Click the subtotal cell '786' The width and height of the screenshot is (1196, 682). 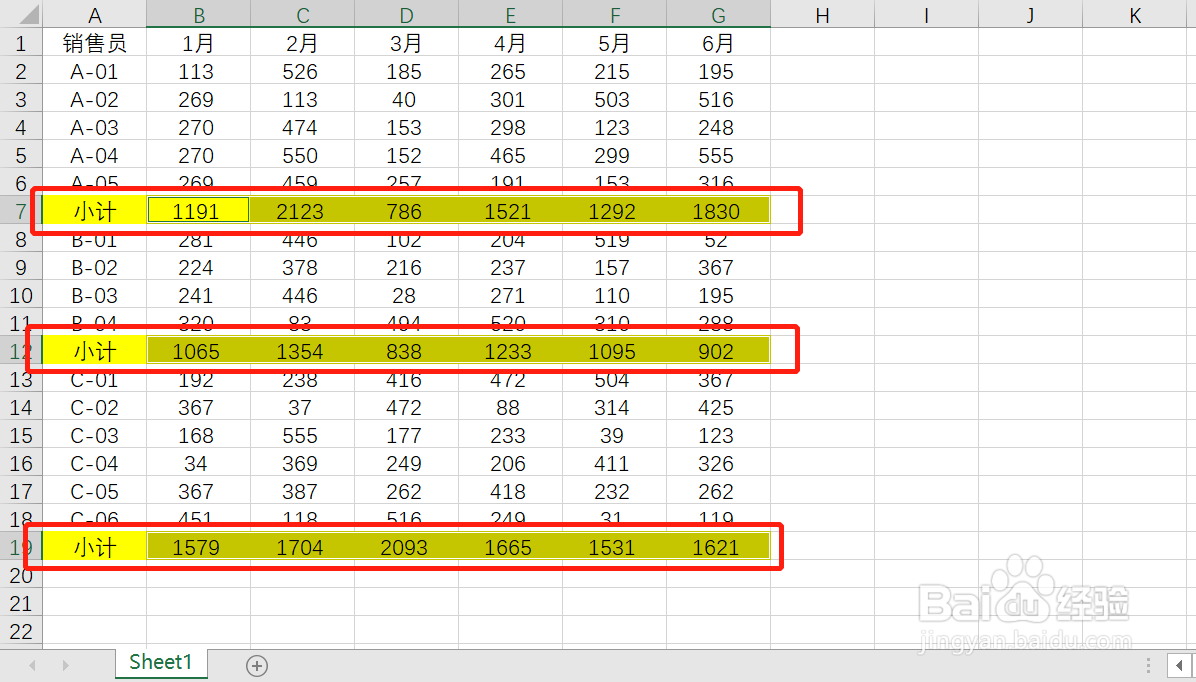coord(407,211)
